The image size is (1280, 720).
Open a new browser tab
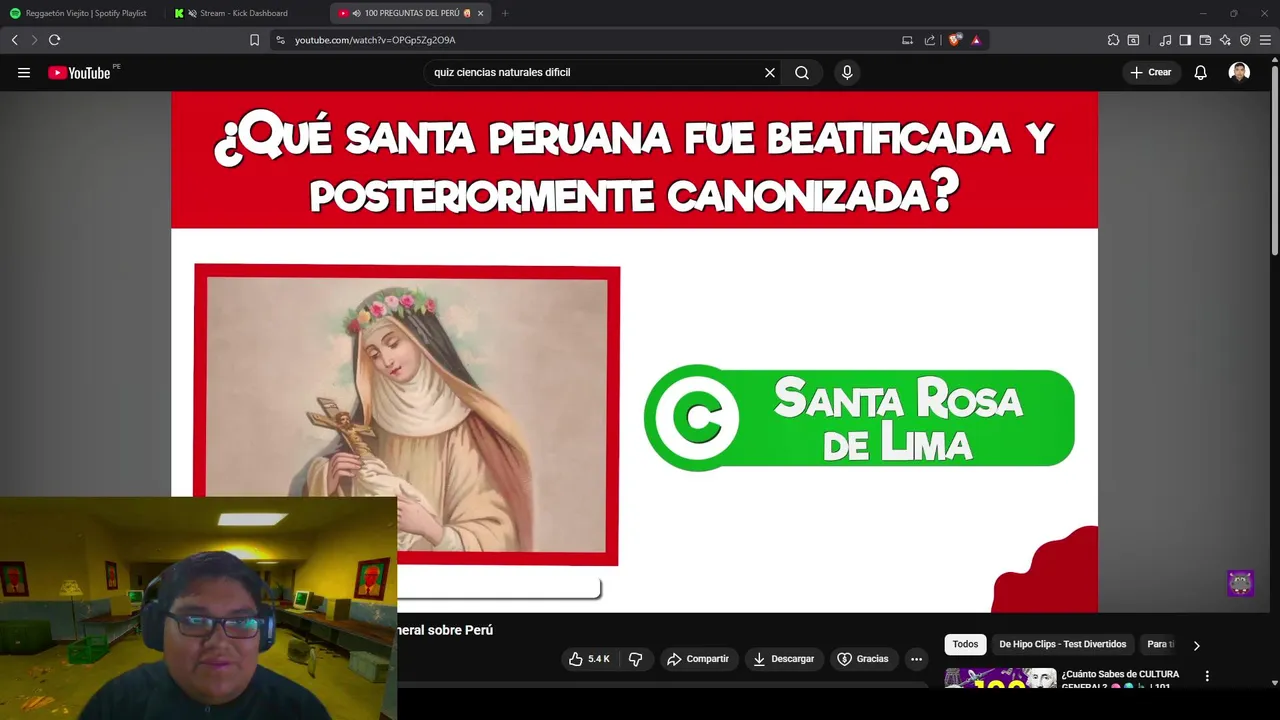point(505,13)
